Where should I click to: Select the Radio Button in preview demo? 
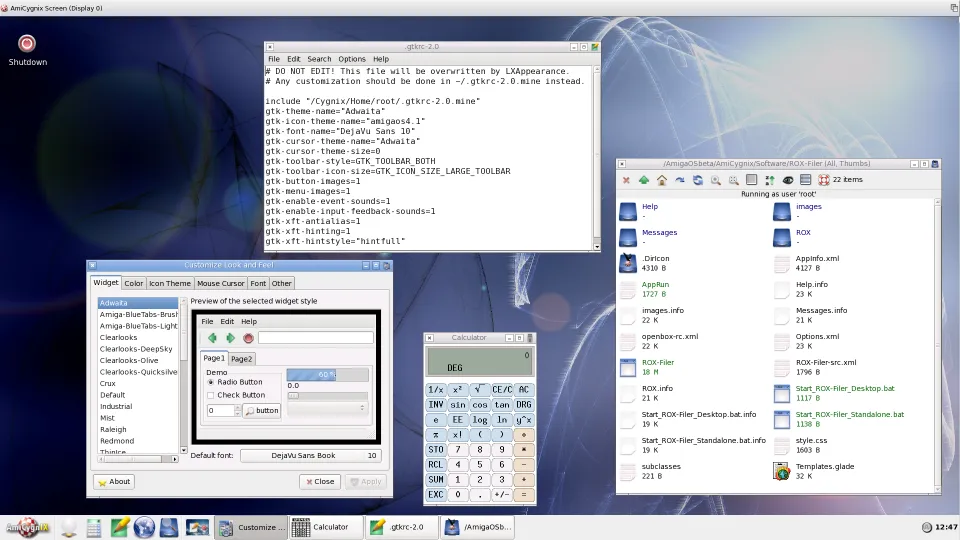tap(211, 382)
